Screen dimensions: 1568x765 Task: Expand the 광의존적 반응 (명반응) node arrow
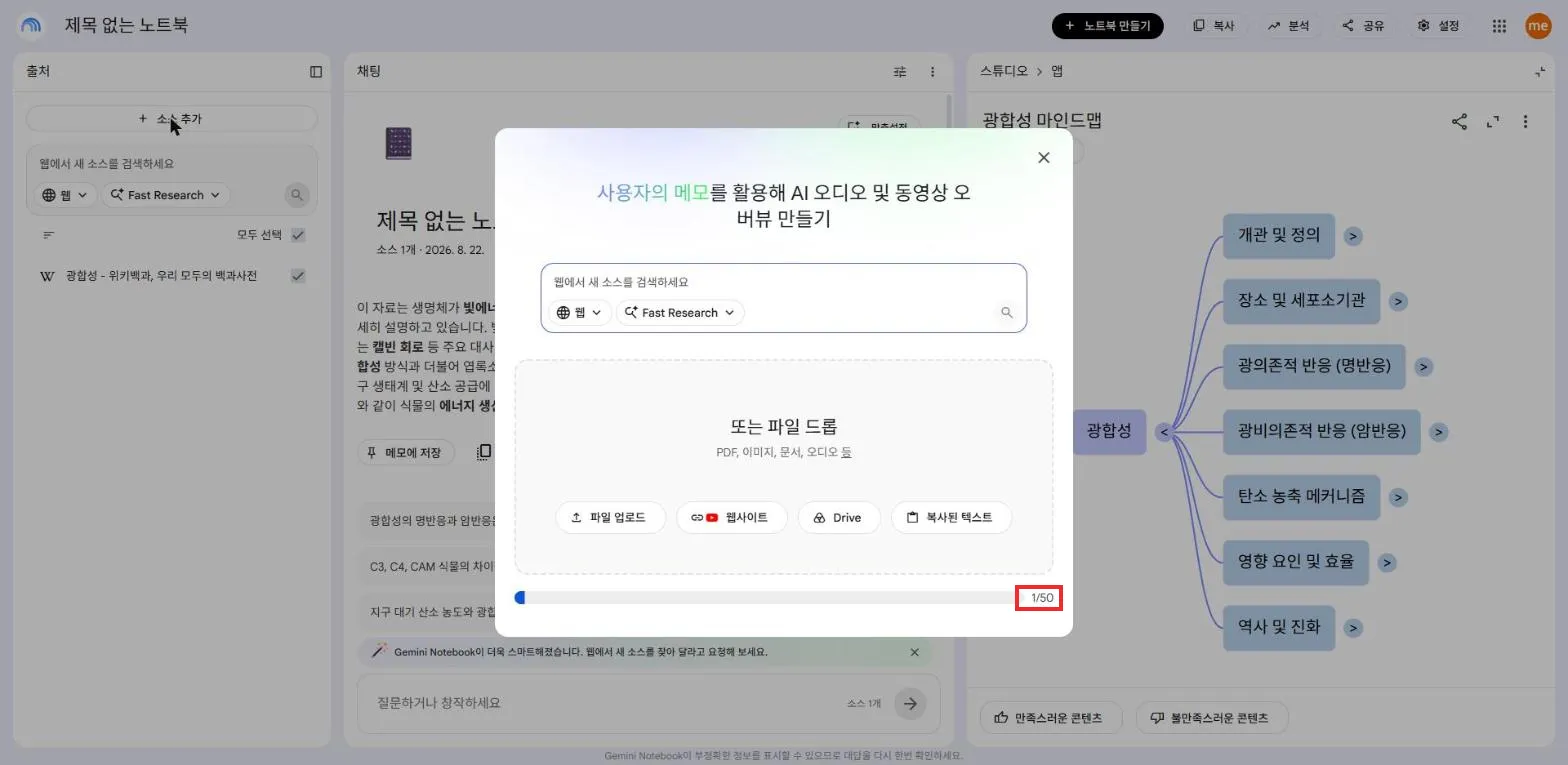point(1423,367)
